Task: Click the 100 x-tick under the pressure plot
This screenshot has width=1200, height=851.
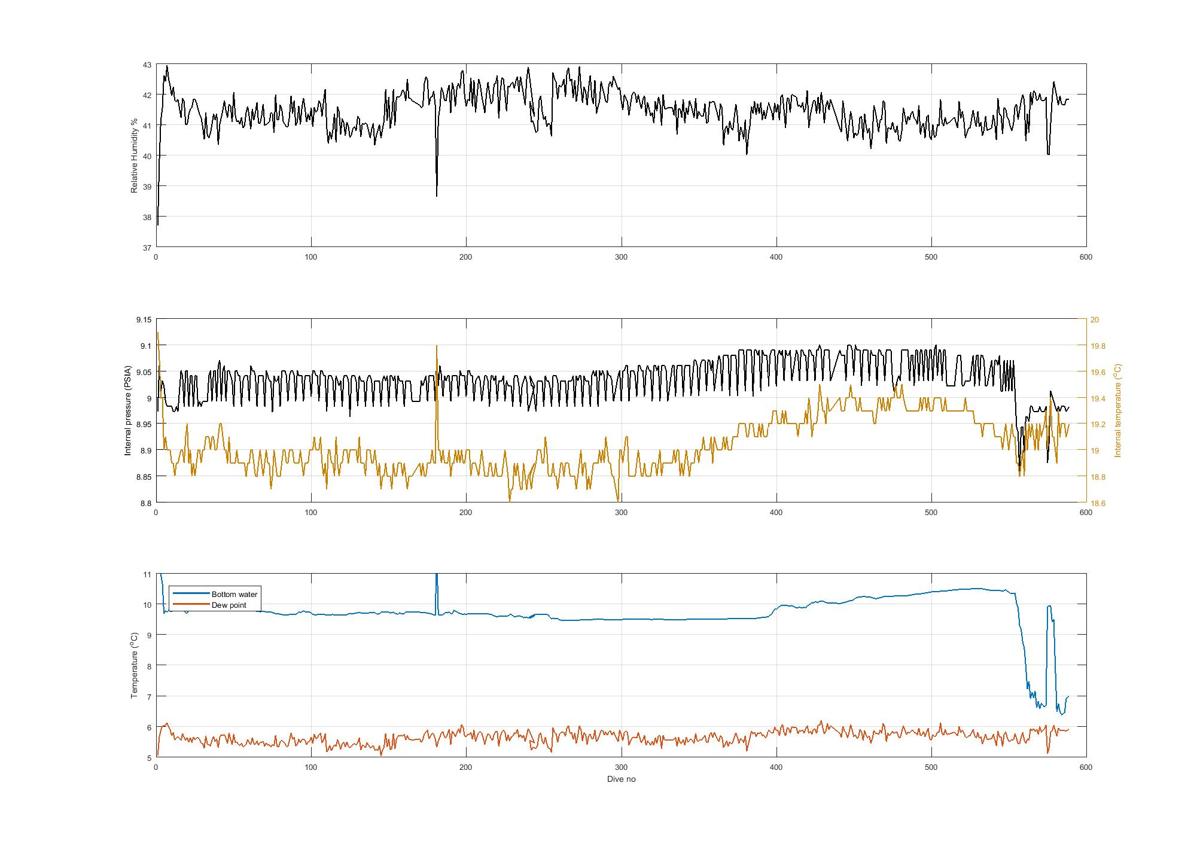Action: point(311,513)
